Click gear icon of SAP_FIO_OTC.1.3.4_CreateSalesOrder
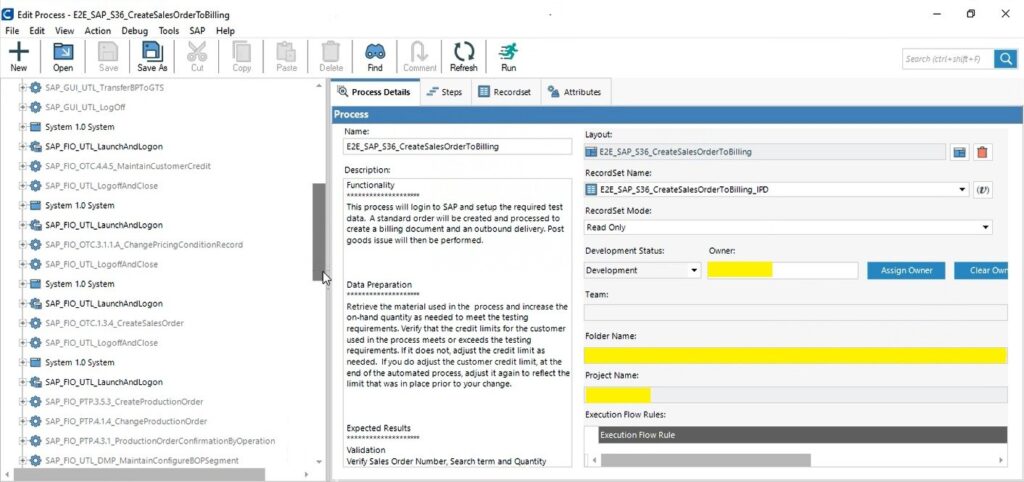 coord(35,323)
